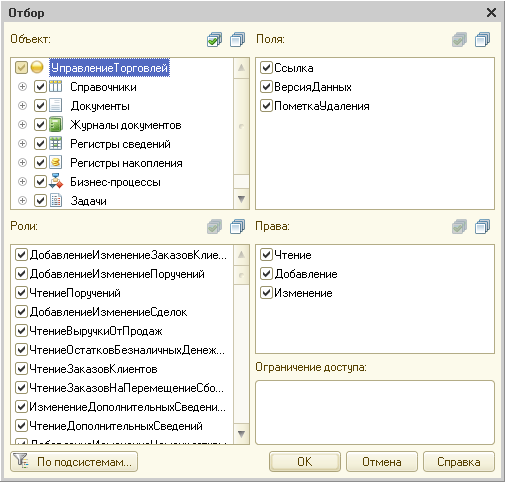505x482 pixels.
Task: Uncheck the ДобавлениеИзменениеПоручений role checkbox
Action: click(x=21, y=274)
